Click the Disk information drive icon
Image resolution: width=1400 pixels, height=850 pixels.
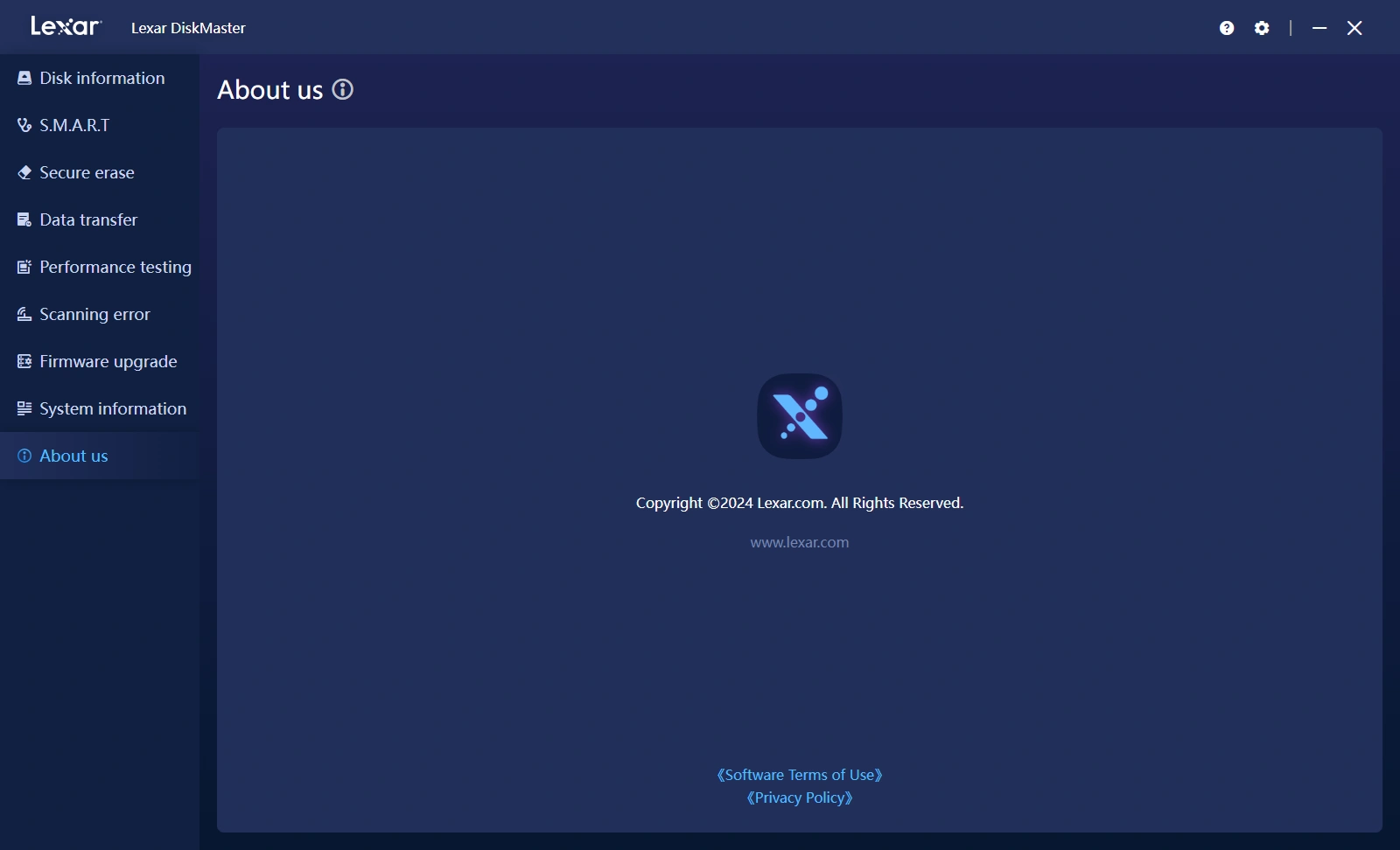(24, 78)
